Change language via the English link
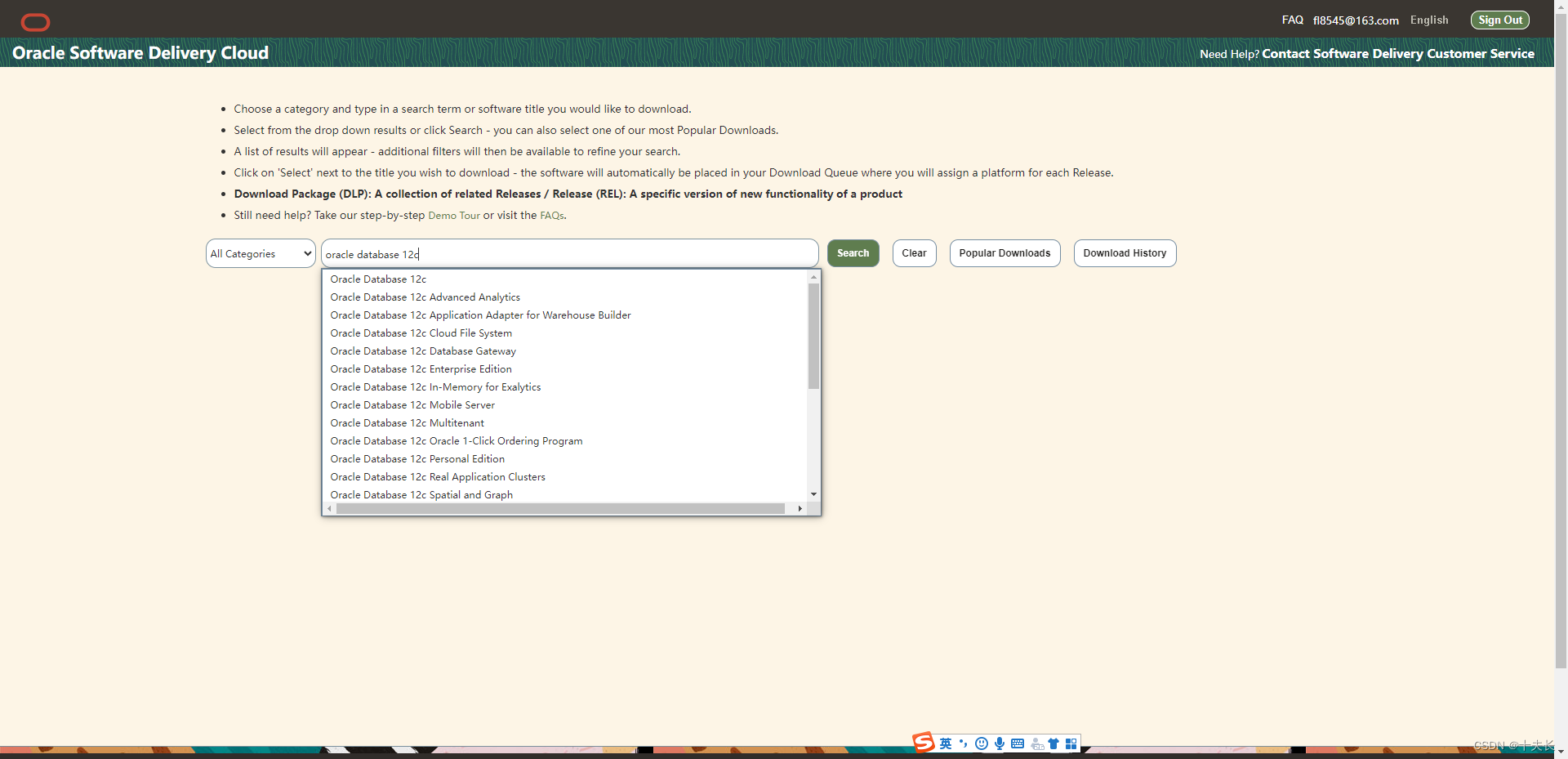1568x759 pixels. pos(1429,20)
